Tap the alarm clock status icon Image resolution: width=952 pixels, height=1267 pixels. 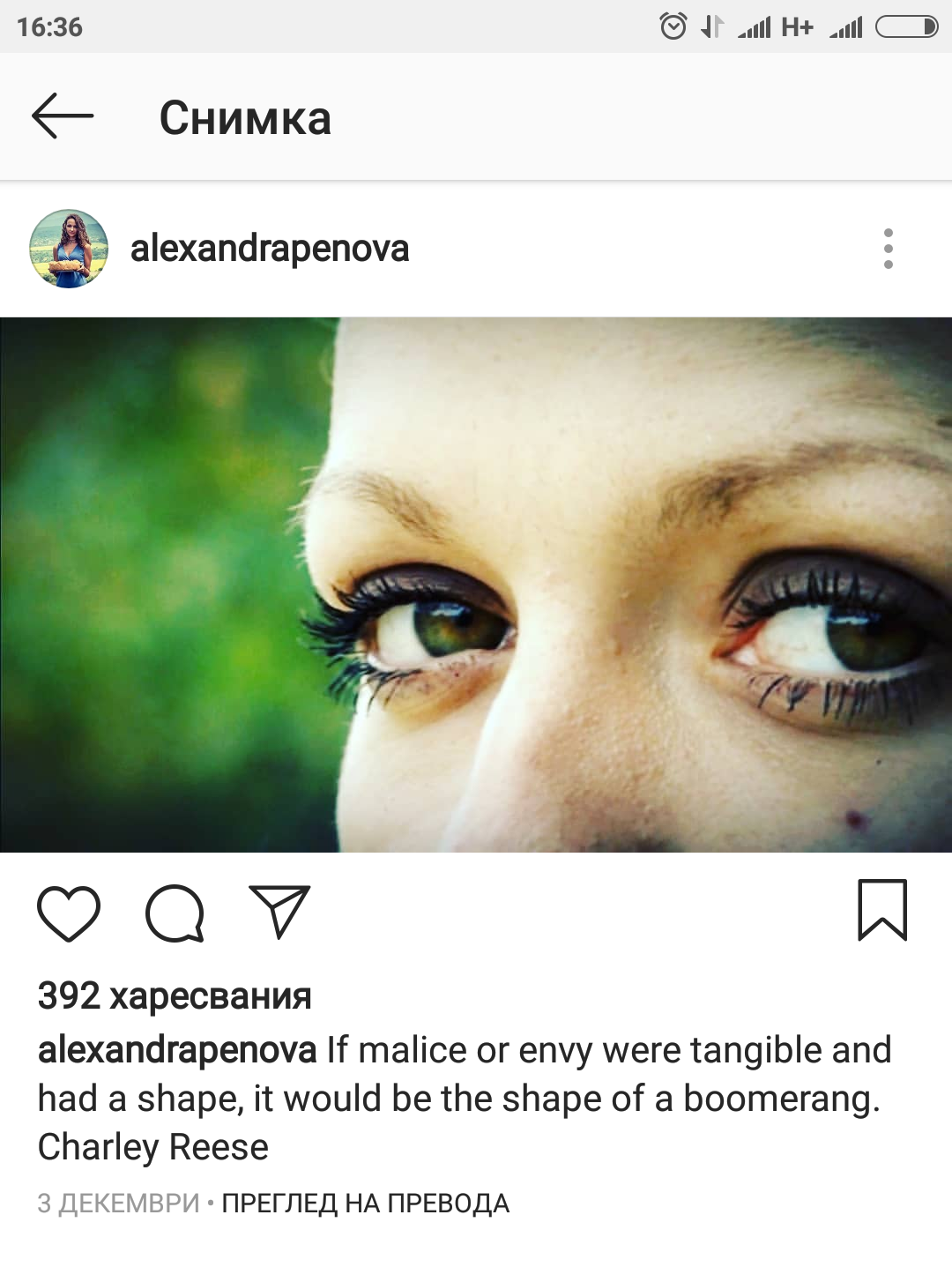click(673, 26)
